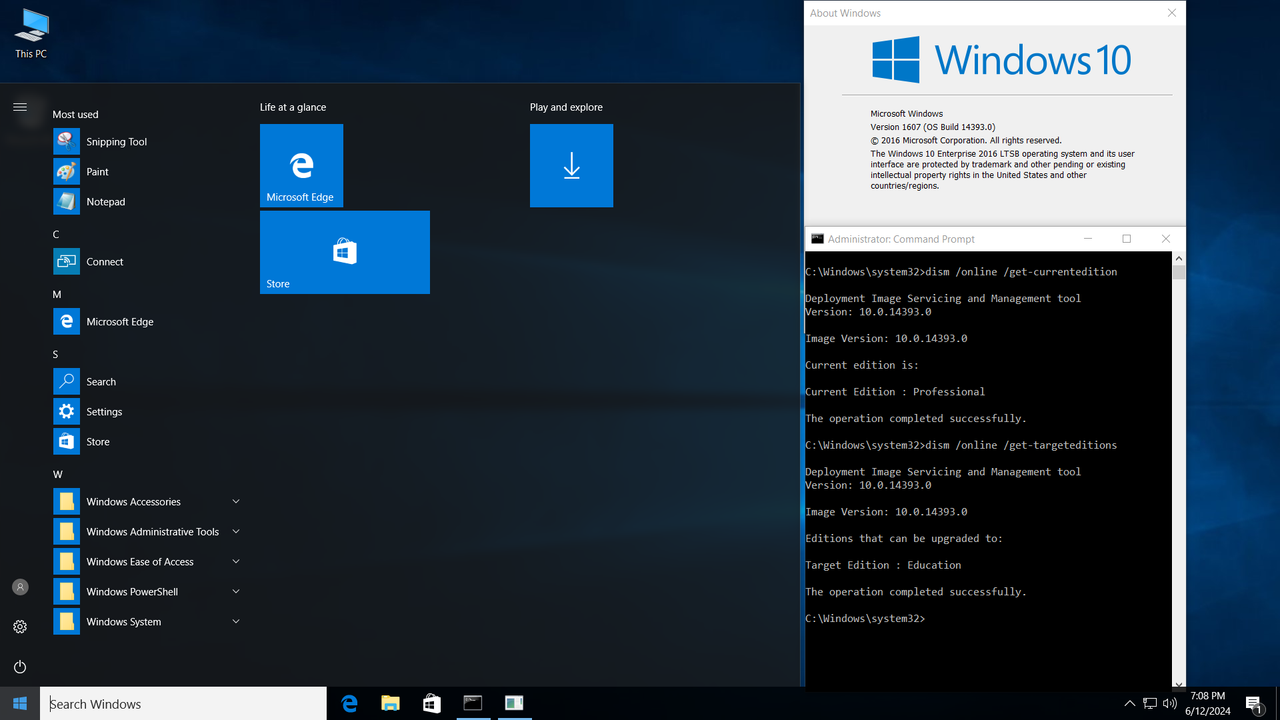
Task: Open Notepad from Most used list
Action: click(146, 202)
